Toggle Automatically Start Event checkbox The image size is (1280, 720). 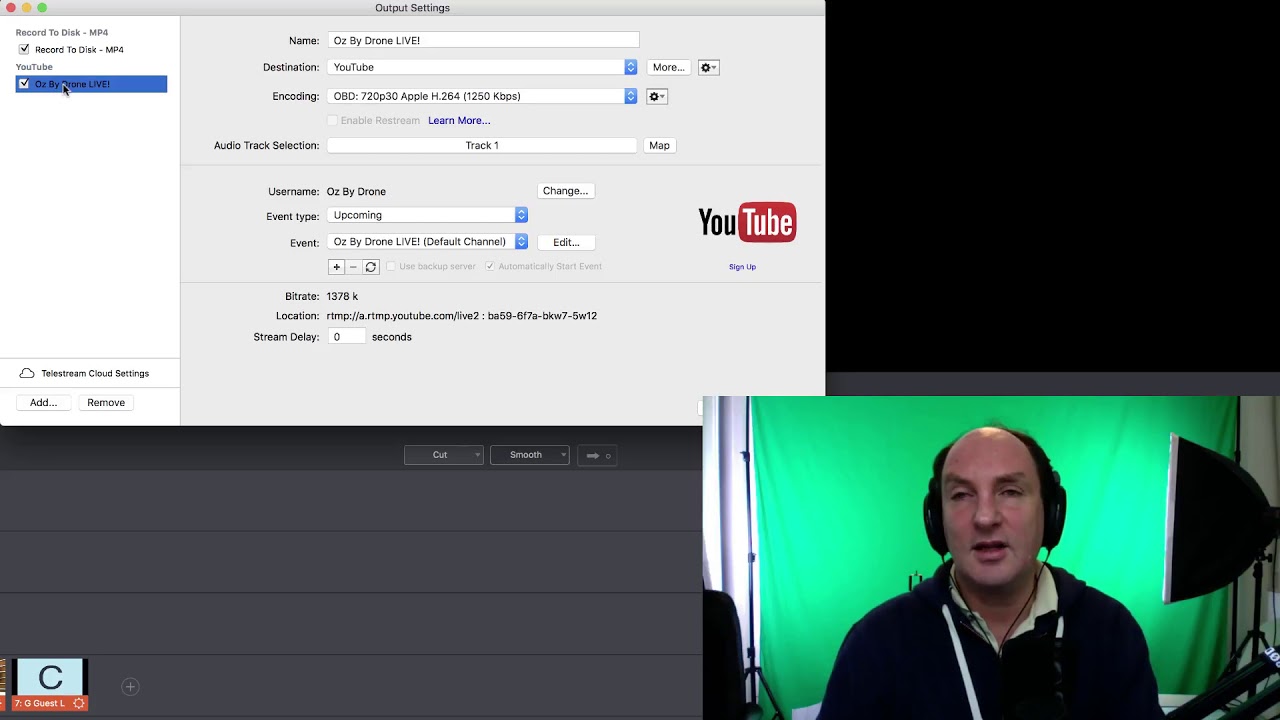pyautogui.click(x=490, y=267)
